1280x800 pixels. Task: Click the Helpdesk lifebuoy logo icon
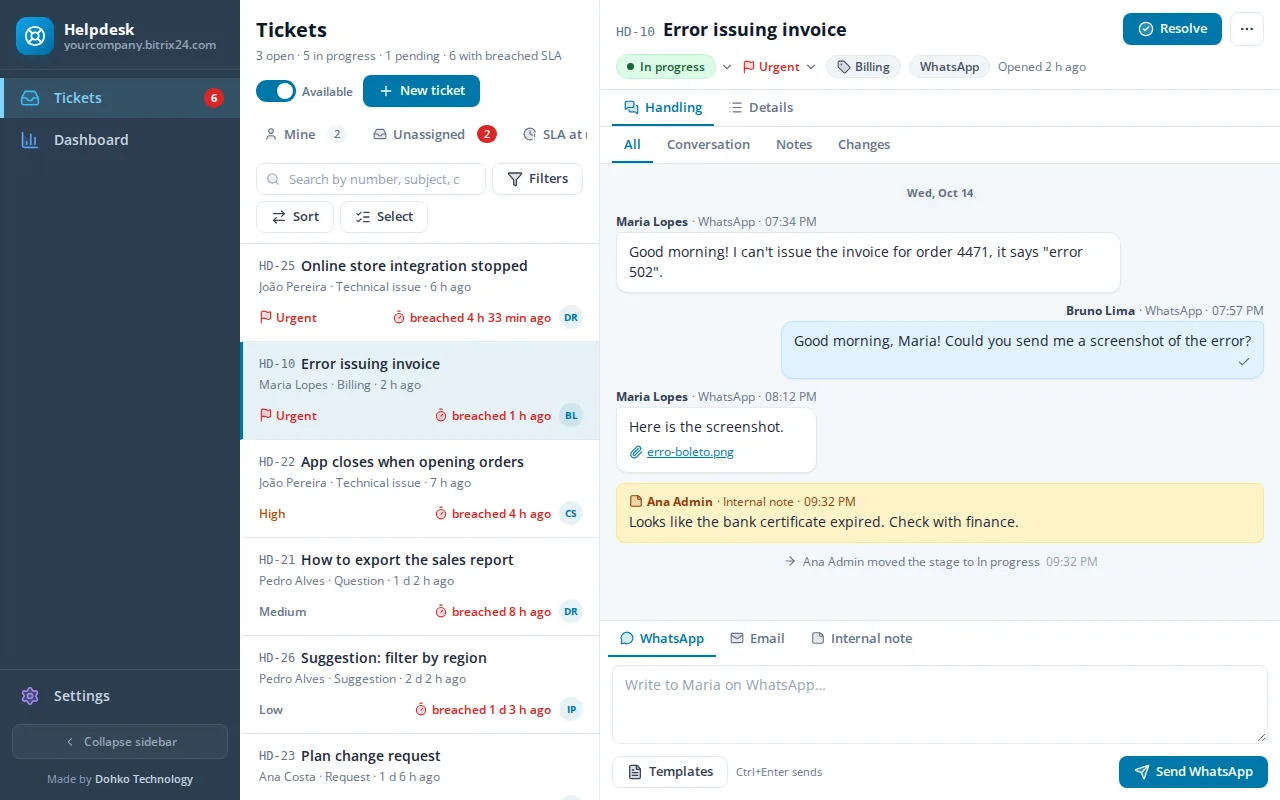(35, 36)
